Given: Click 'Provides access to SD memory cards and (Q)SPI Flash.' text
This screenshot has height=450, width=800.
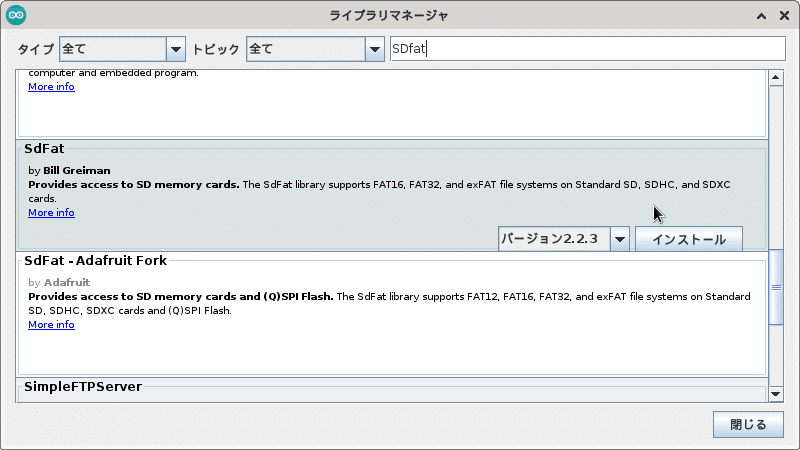Looking at the screenshot, I should coord(181,296).
